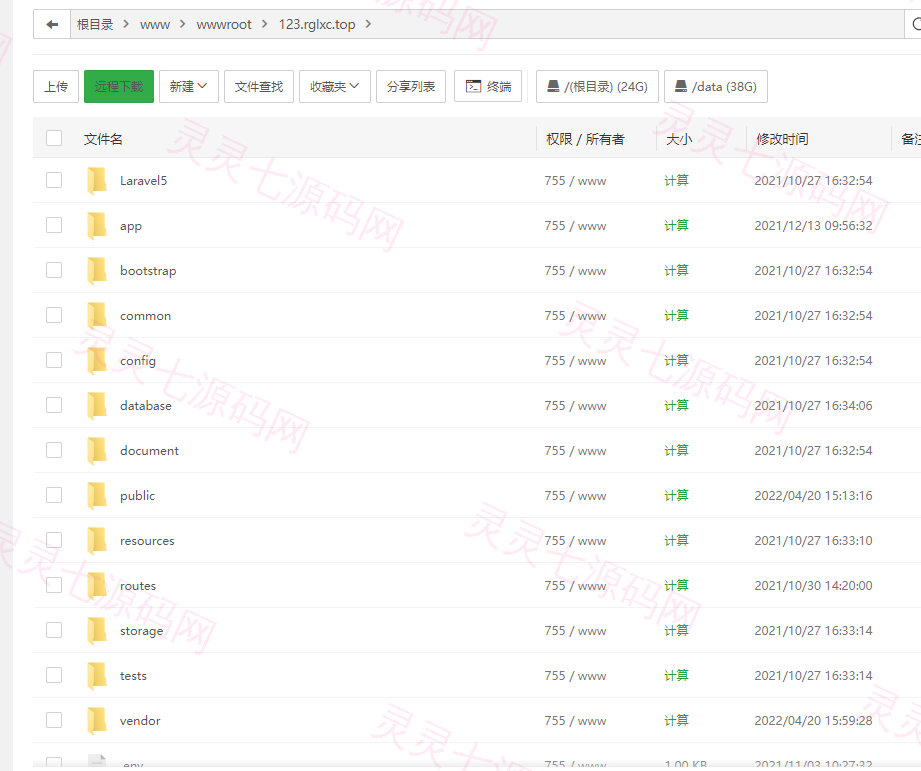Open the public folder icon
This screenshot has width=921, height=771.
click(97, 496)
